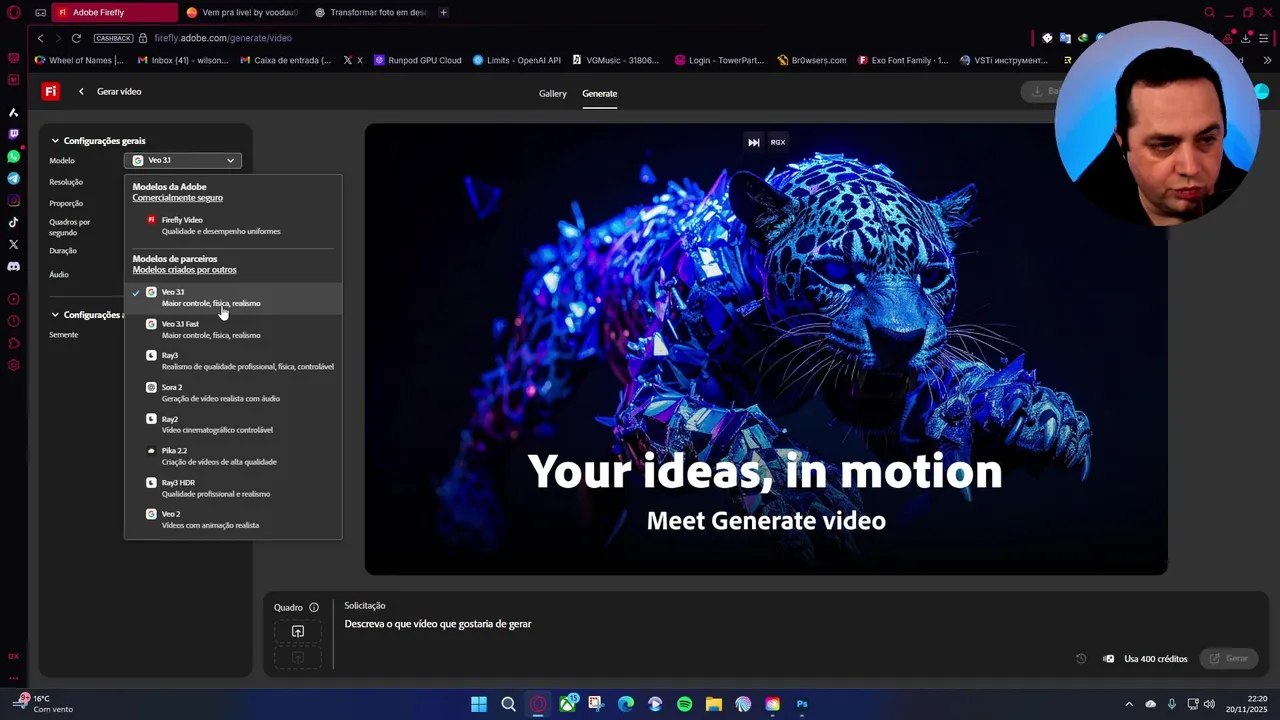
Task: Open a new browser tab
Action: coord(443,13)
